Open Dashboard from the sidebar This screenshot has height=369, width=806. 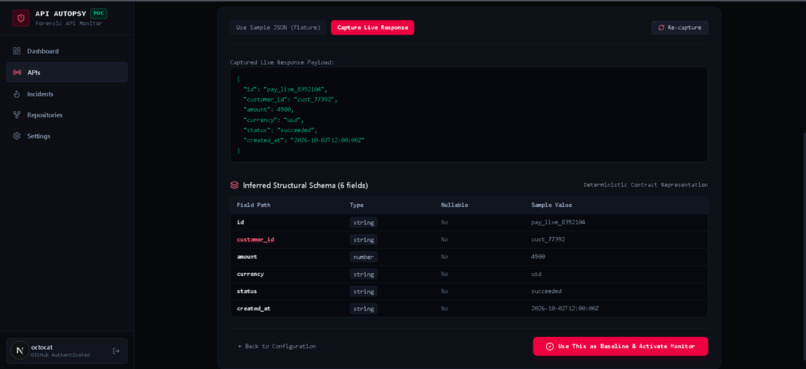pos(67,51)
